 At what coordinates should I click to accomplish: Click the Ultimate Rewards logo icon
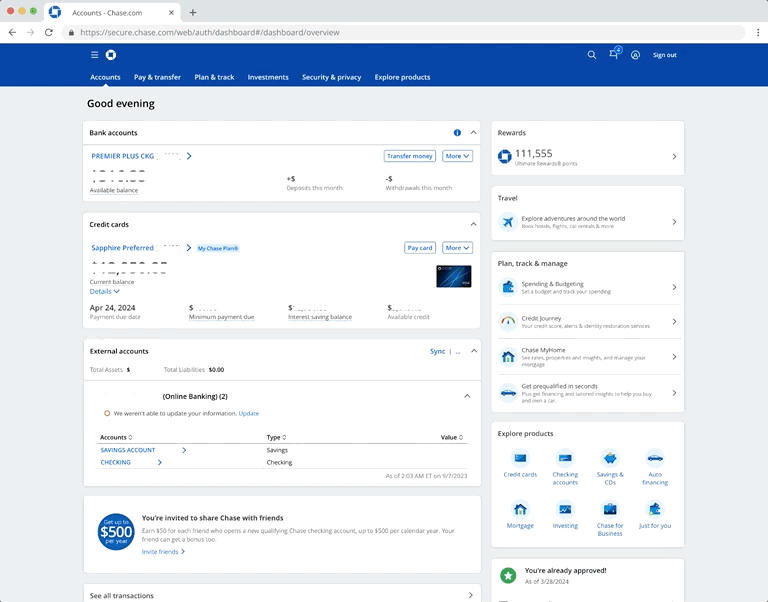click(x=504, y=157)
